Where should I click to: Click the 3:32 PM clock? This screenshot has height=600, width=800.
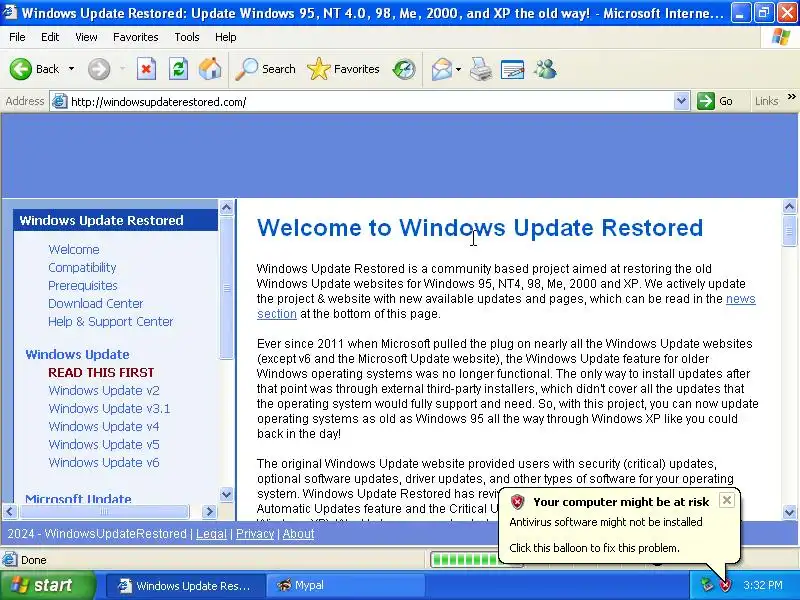click(763, 585)
